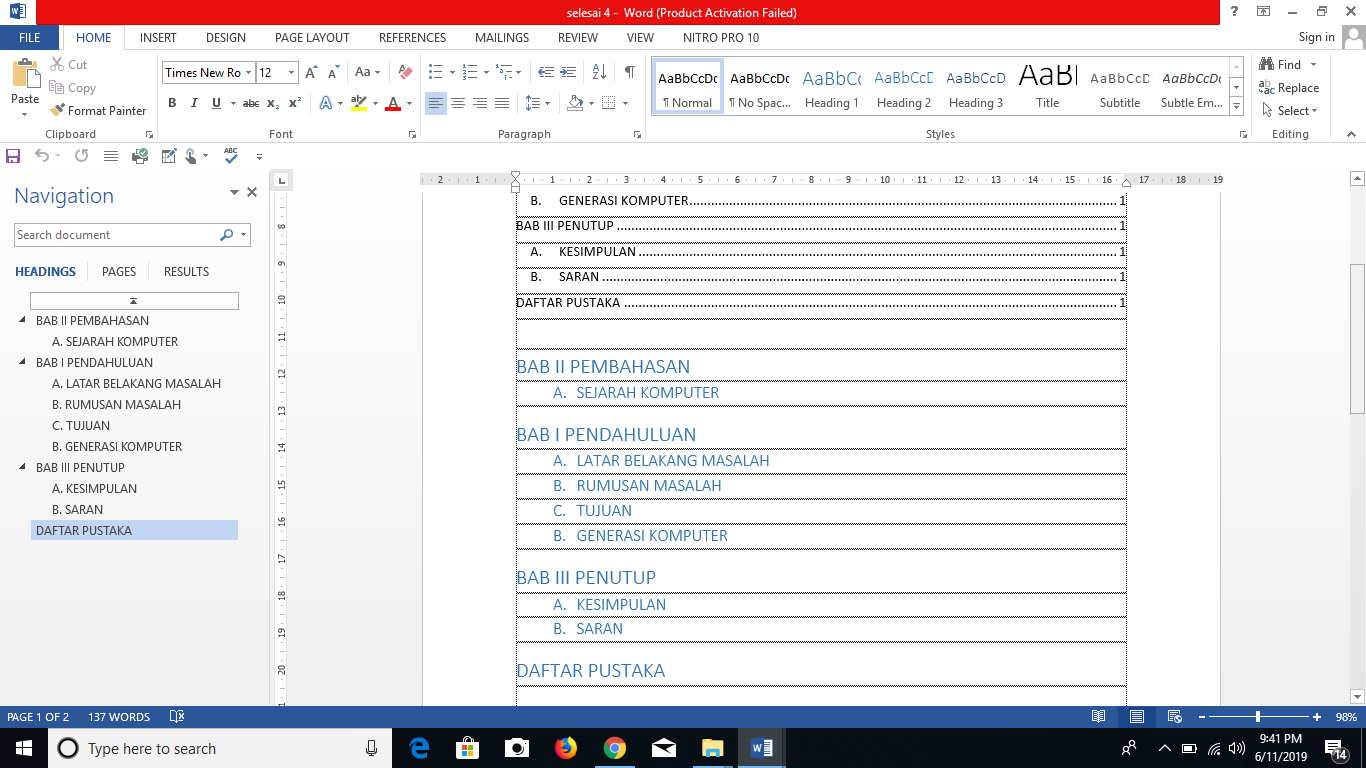Open the Borders dropdown
The height and width of the screenshot is (768, 1366).
click(625, 103)
